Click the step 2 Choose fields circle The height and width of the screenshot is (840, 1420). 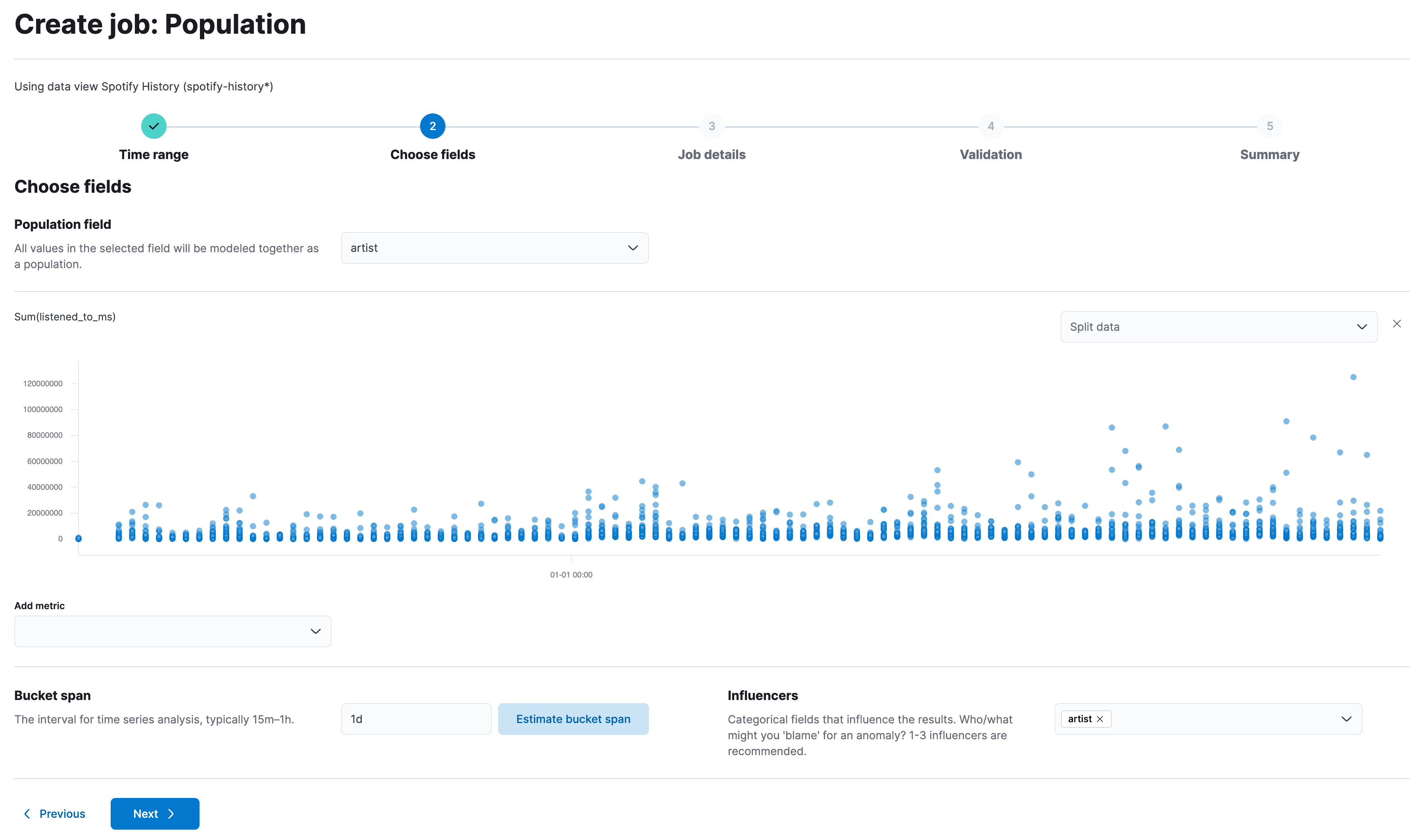pyautogui.click(x=432, y=126)
